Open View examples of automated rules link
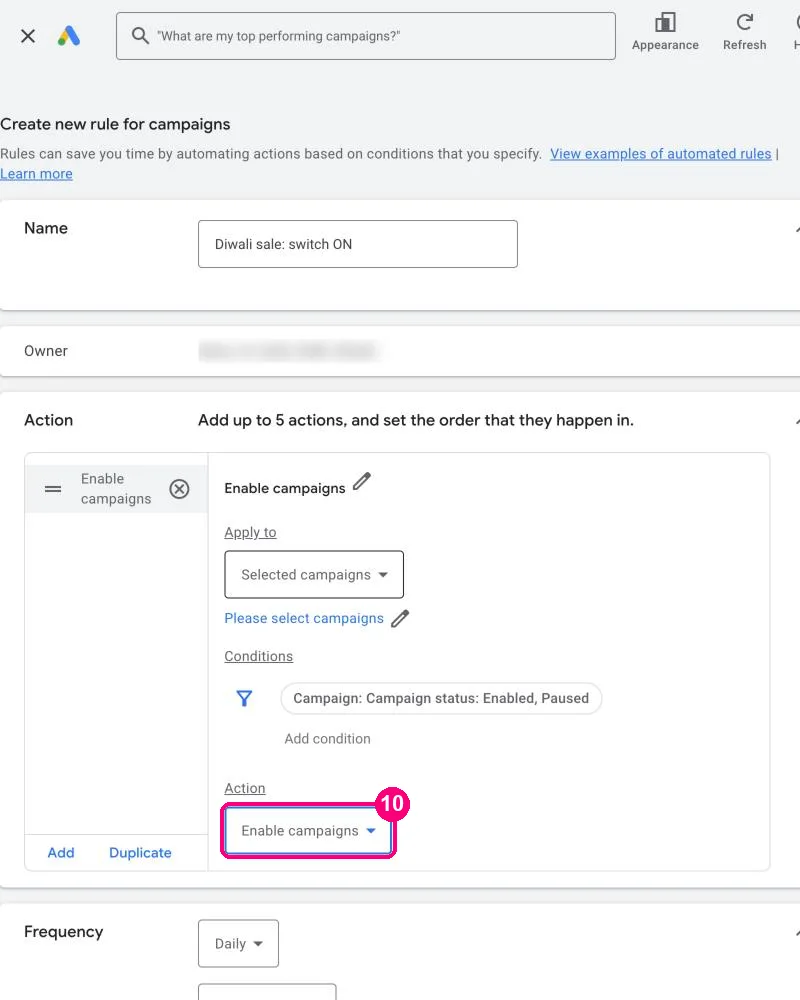The height and width of the screenshot is (1000, 800). coord(660,154)
